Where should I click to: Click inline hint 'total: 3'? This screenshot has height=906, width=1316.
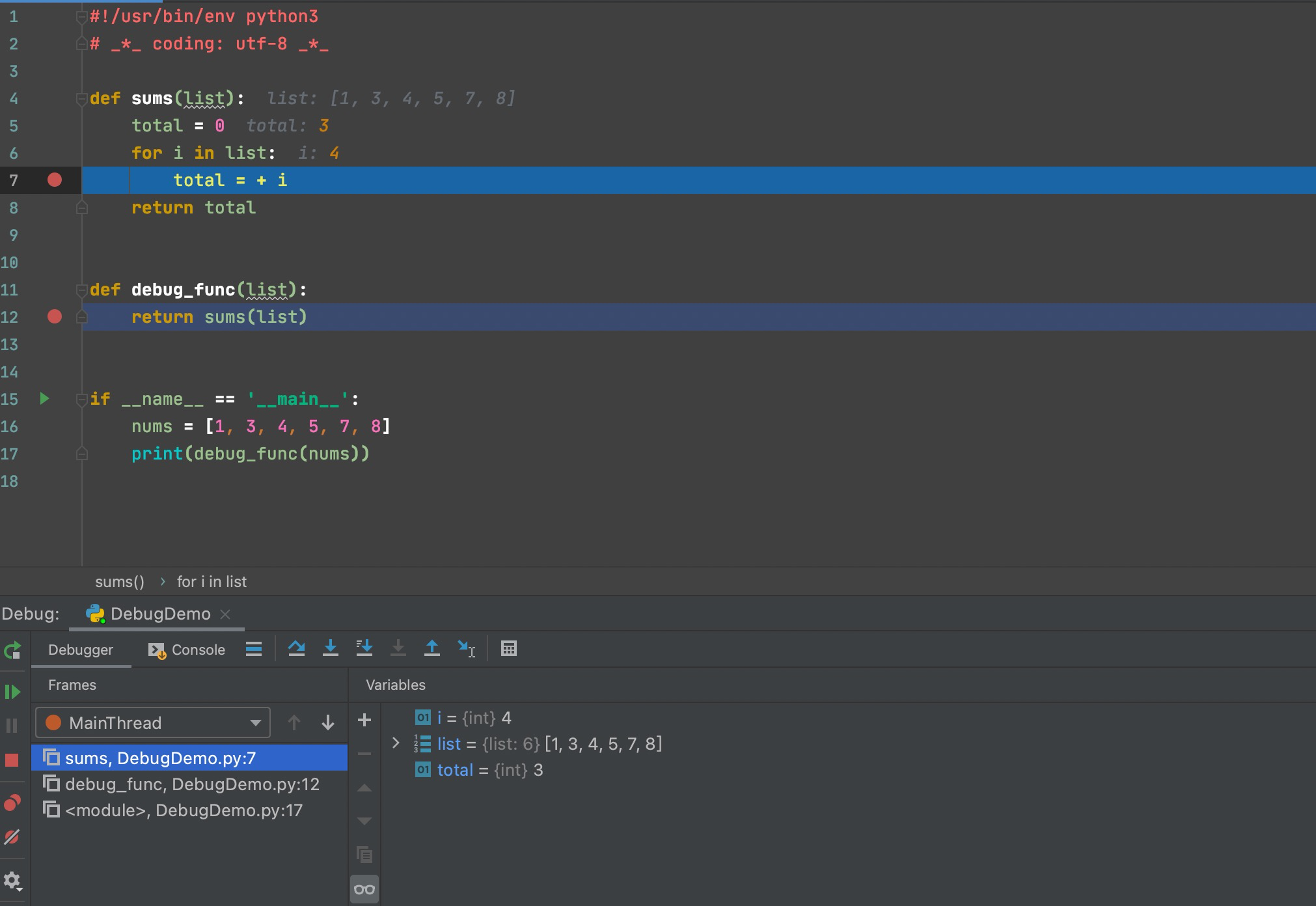[288, 126]
